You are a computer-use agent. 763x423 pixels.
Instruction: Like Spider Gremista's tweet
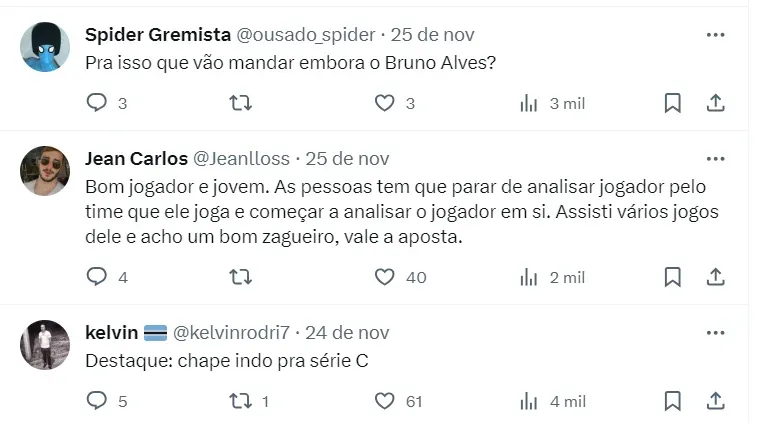[x=384, y=103]
